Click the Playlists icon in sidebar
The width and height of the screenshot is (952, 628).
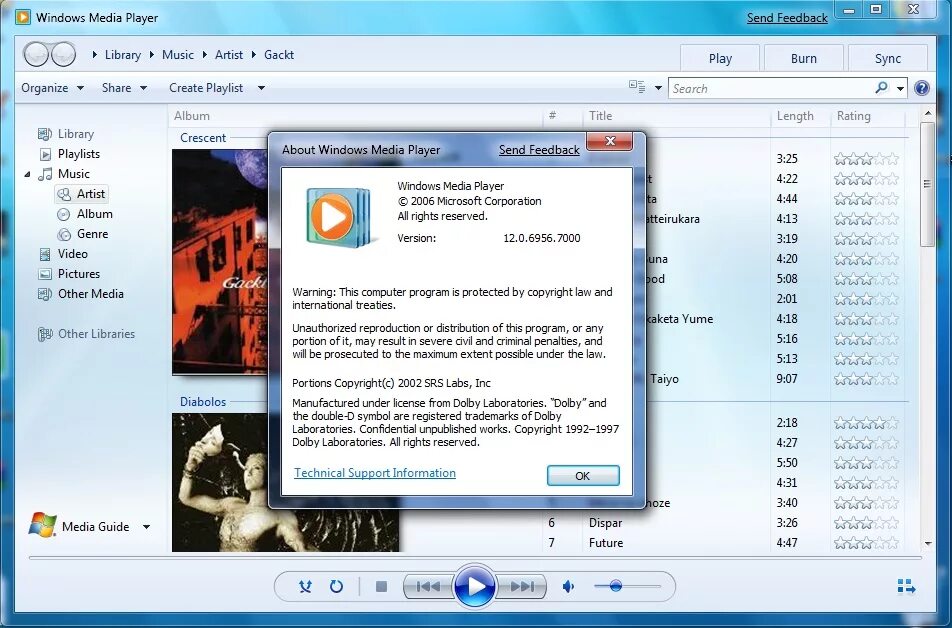[45, 154]
